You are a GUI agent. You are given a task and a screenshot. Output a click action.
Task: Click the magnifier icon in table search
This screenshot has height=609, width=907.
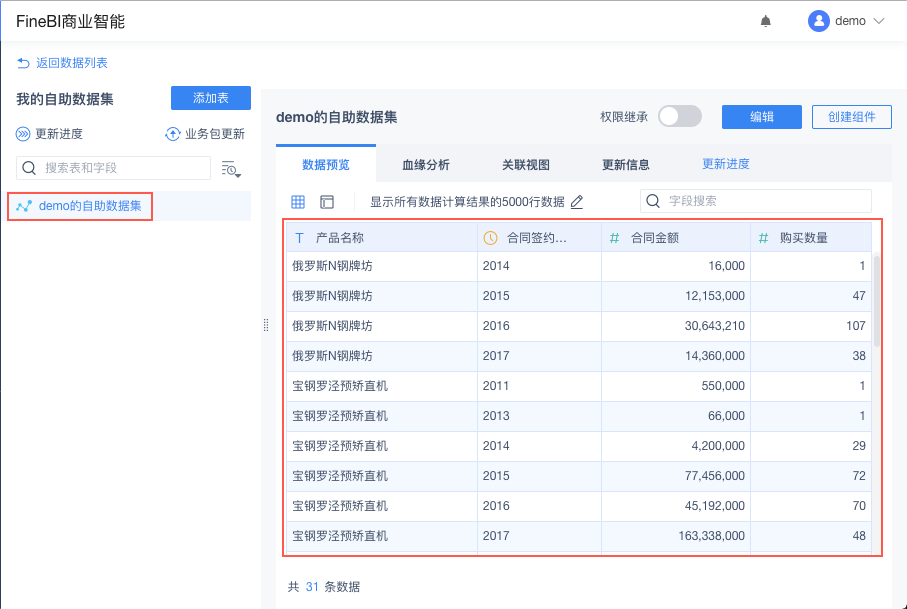[x=29, y=168]
